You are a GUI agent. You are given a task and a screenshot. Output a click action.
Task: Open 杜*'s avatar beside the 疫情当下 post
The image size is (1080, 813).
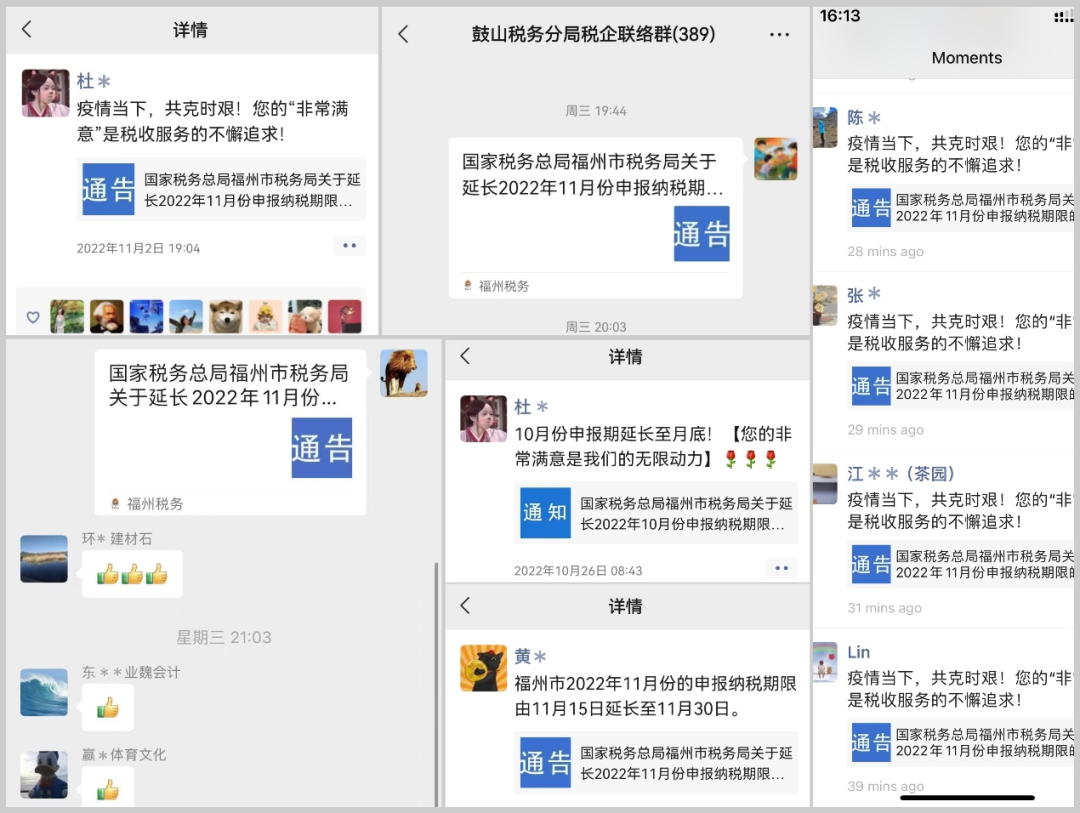(45, 93)
